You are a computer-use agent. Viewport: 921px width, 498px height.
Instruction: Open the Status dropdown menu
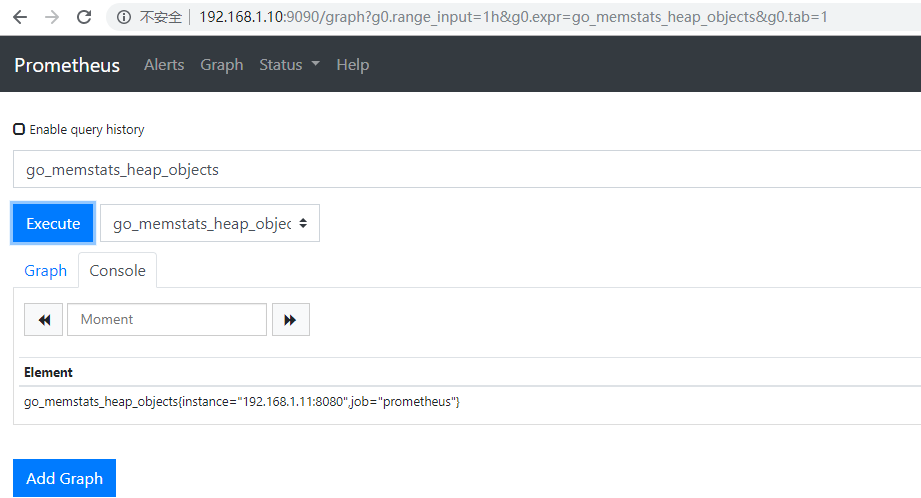[x=289, y=65]
